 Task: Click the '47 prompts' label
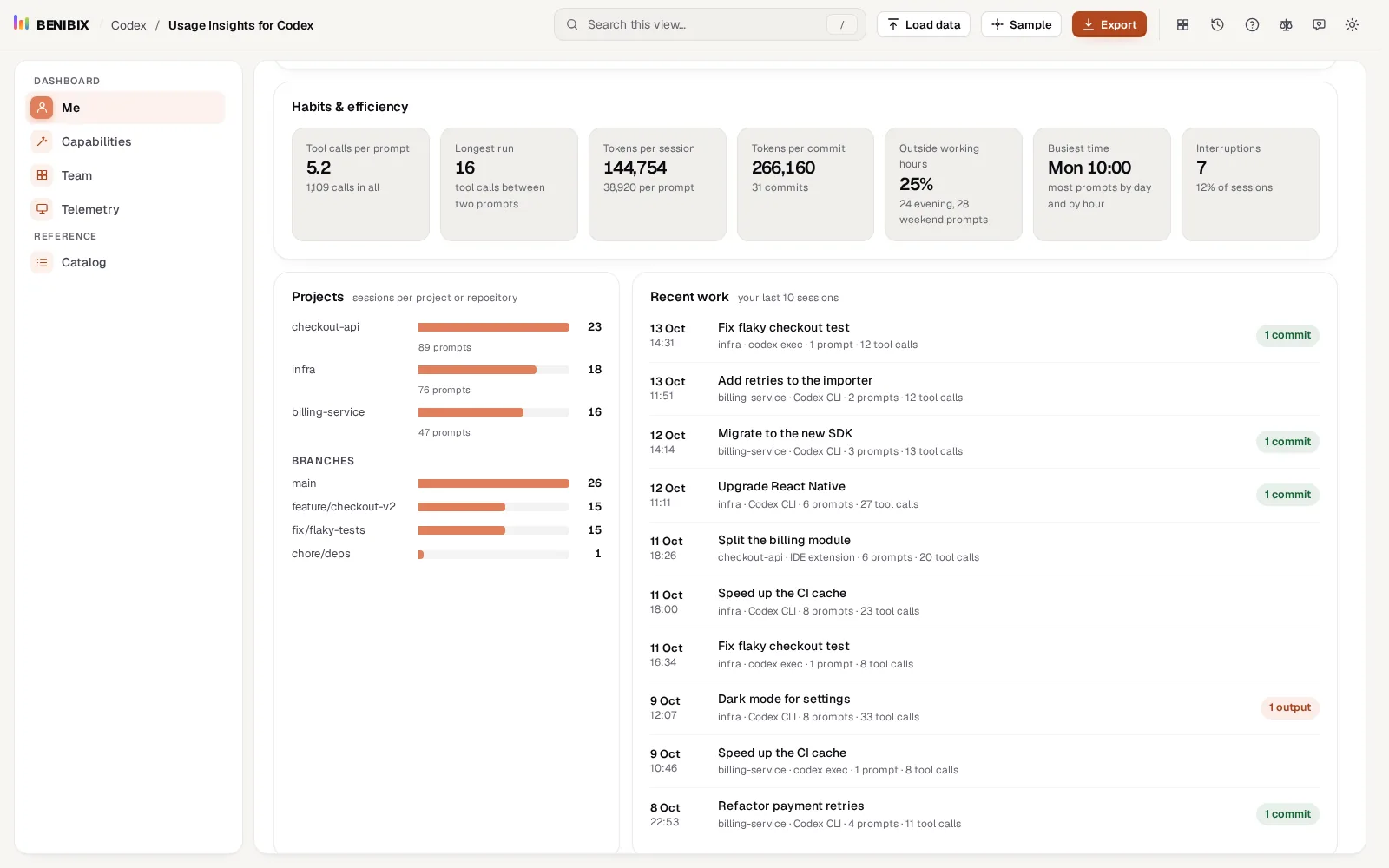coord(444,432)
